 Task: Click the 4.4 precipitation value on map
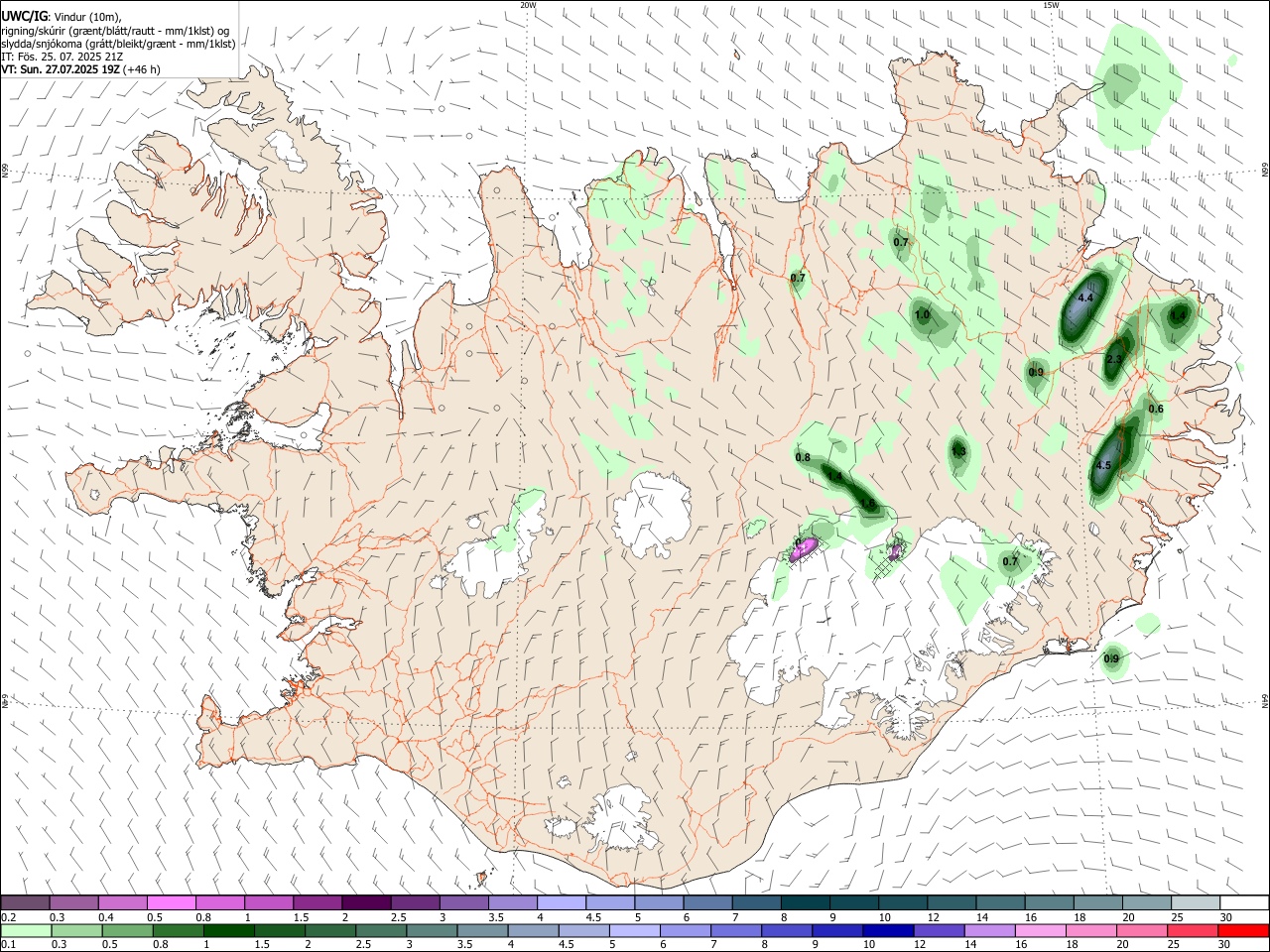1085,297
